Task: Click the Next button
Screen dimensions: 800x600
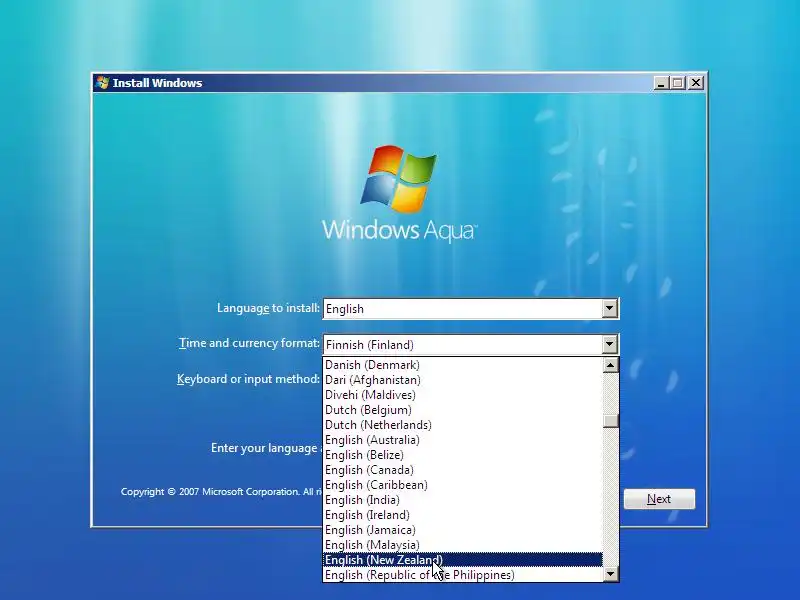Action: [x=659, y=499]
